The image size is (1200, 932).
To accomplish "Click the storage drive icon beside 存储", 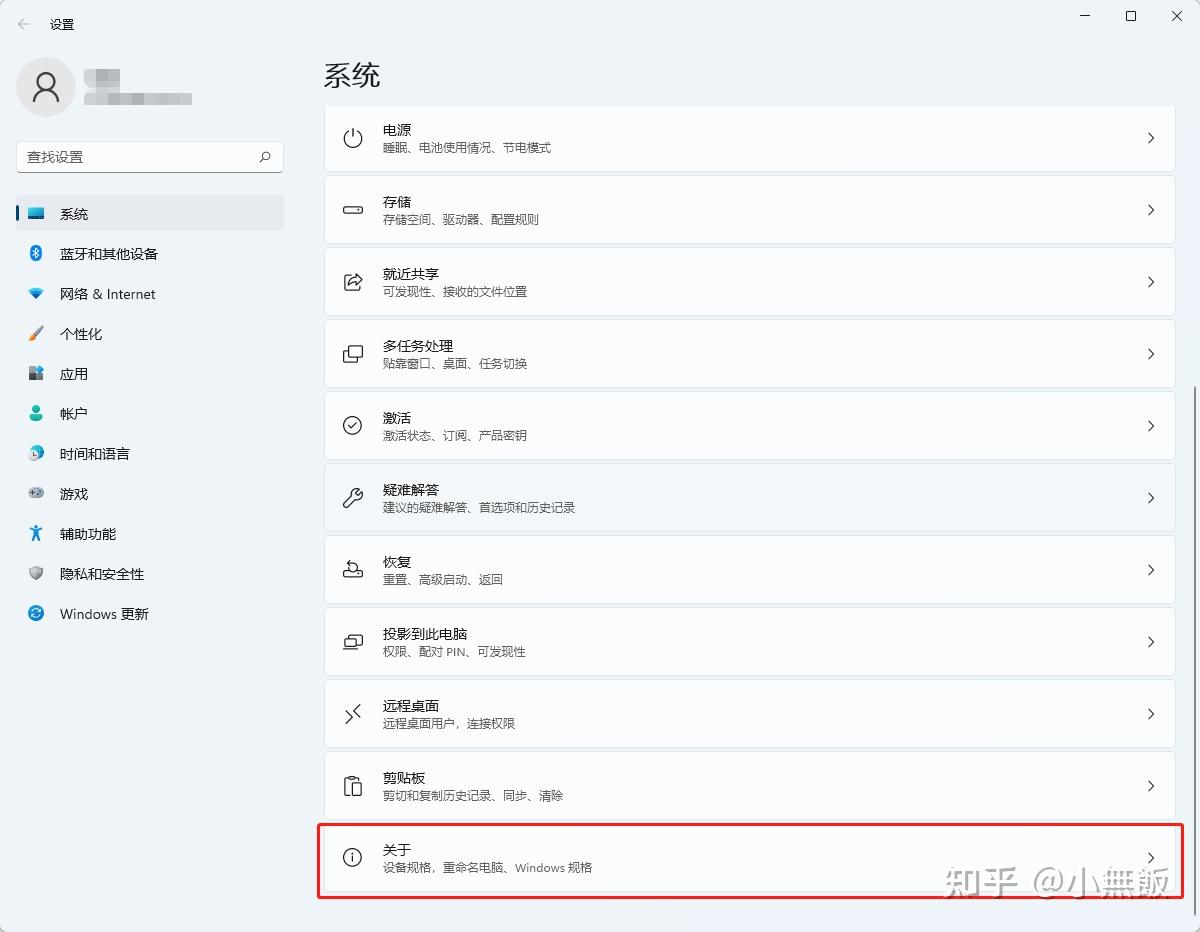I will click(x=352, y=210).
